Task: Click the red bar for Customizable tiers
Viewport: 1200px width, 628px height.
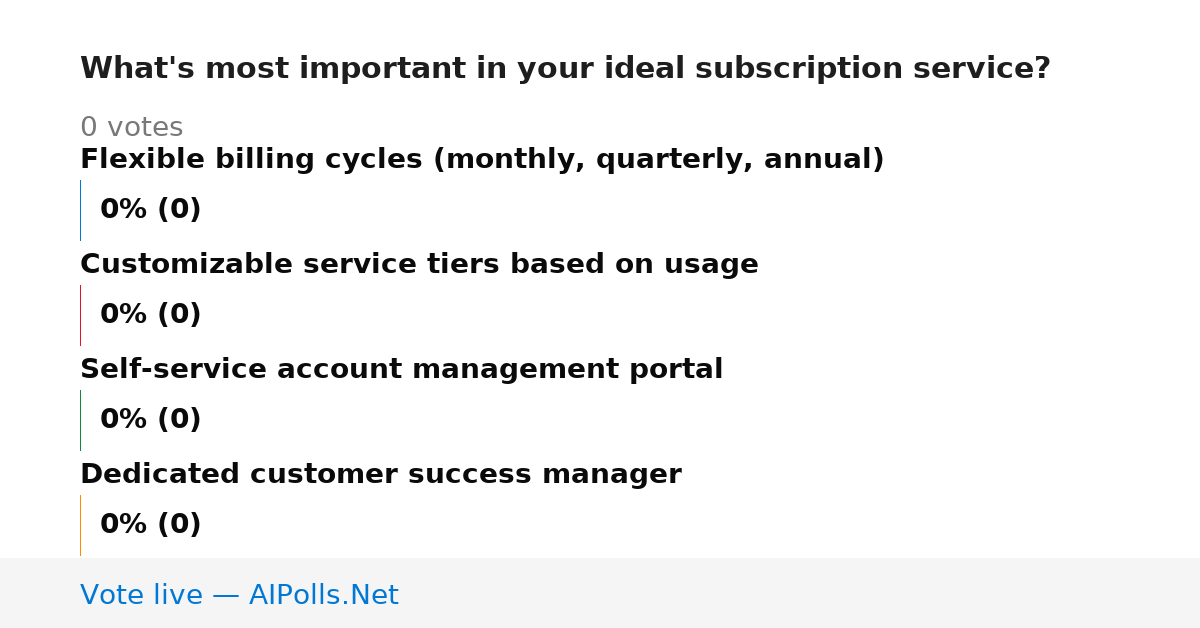Action: 80,315
